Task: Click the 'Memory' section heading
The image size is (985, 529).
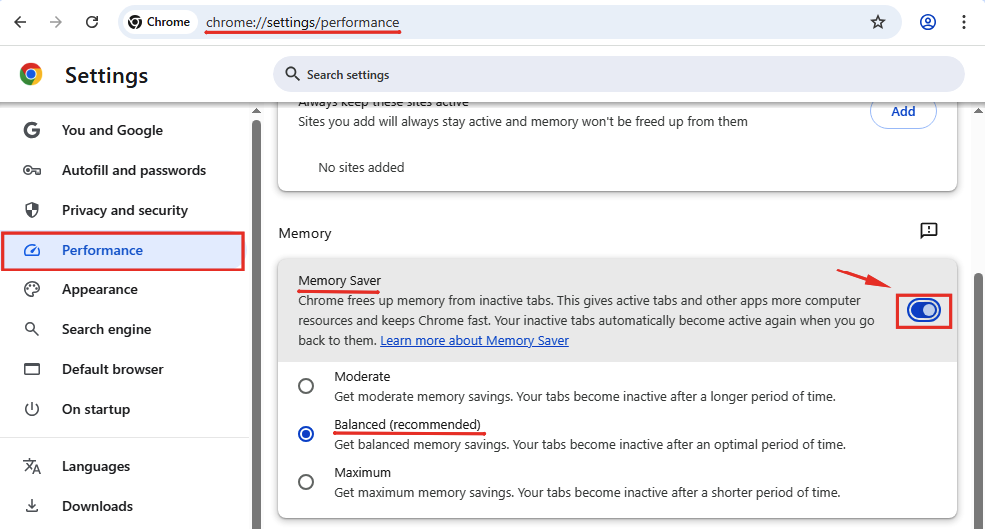Action: 305,233
